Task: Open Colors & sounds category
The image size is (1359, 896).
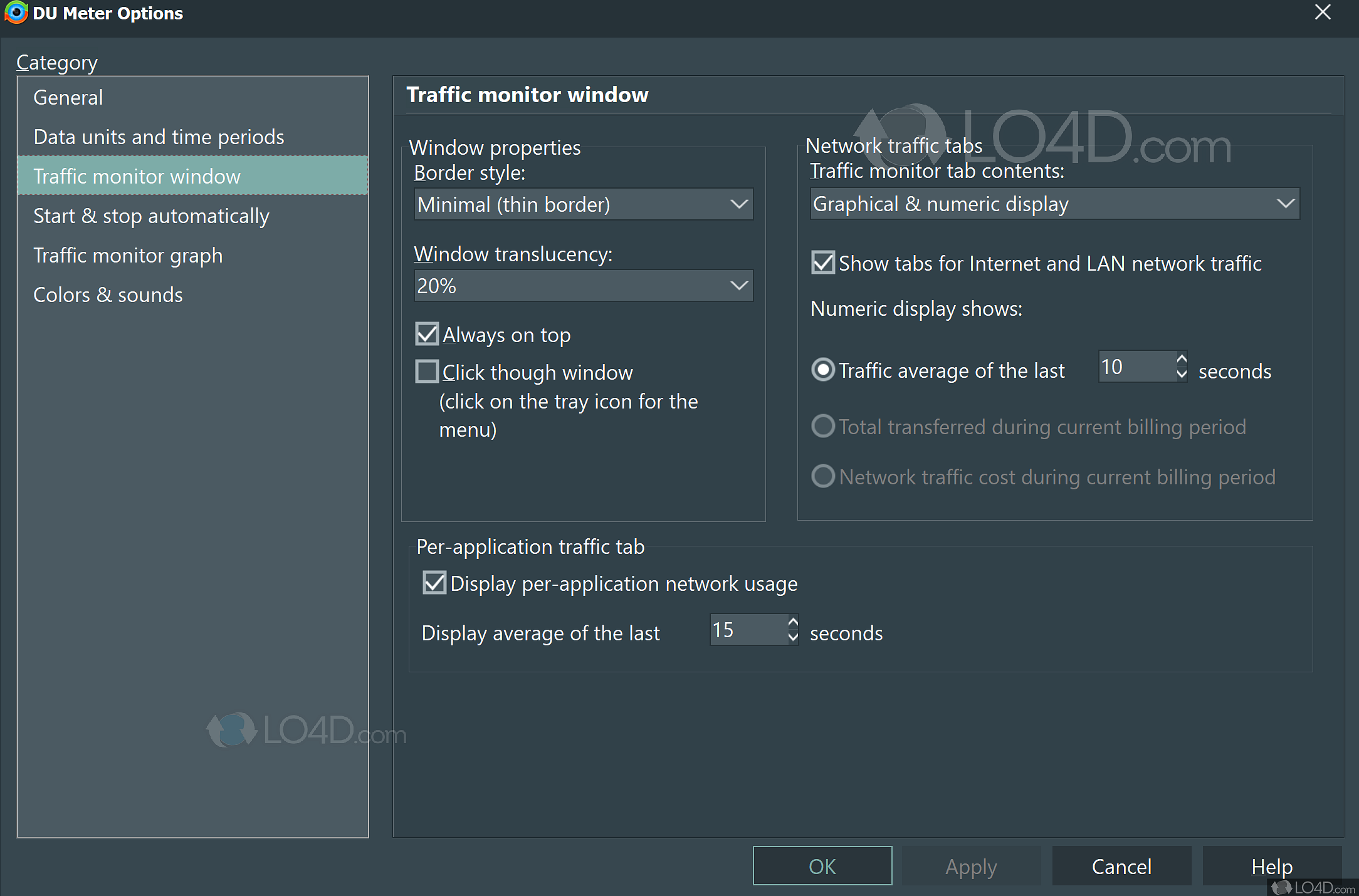Action: pos(108,295)
